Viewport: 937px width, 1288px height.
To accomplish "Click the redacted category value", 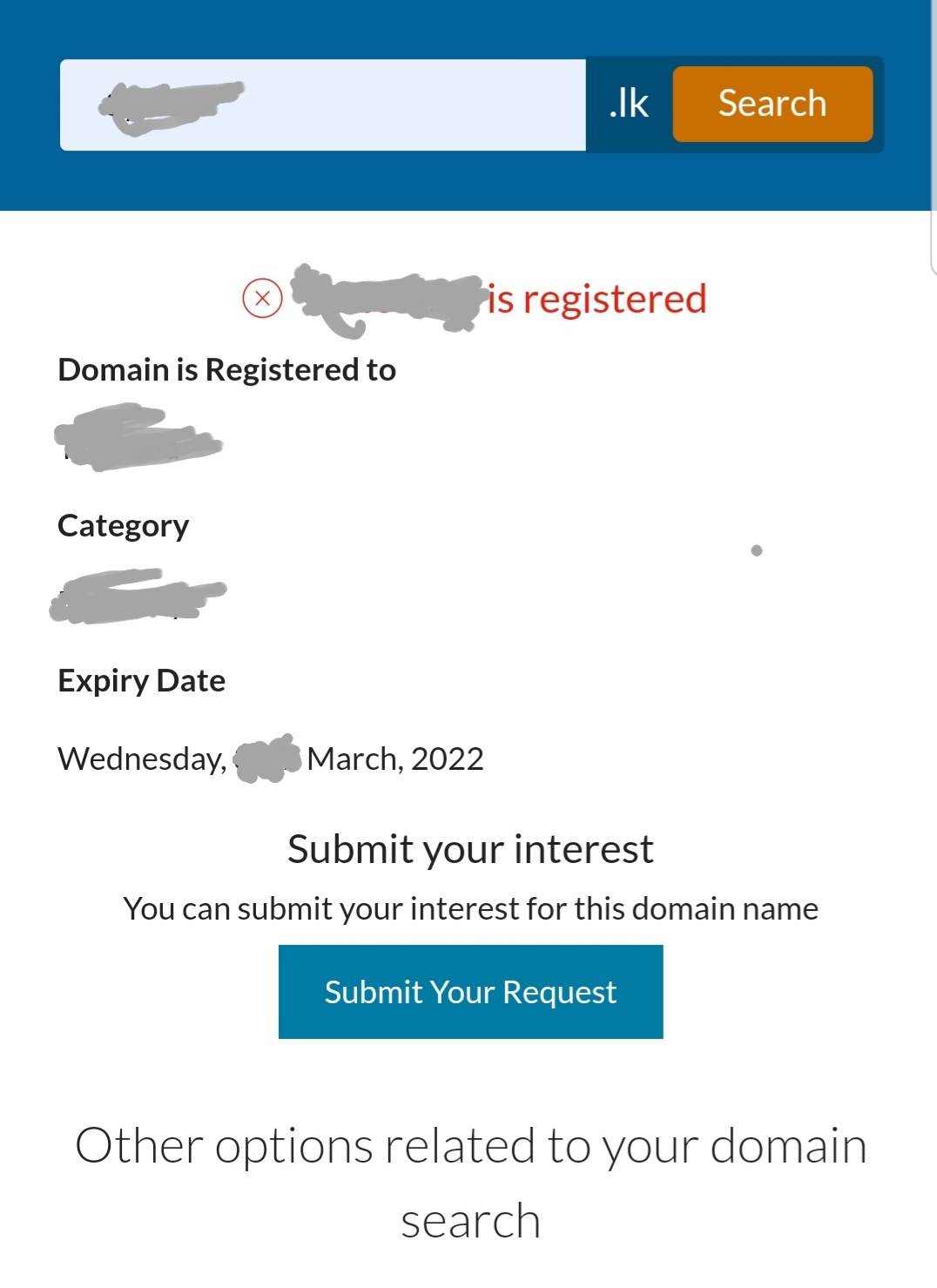I will click(138, 596).
